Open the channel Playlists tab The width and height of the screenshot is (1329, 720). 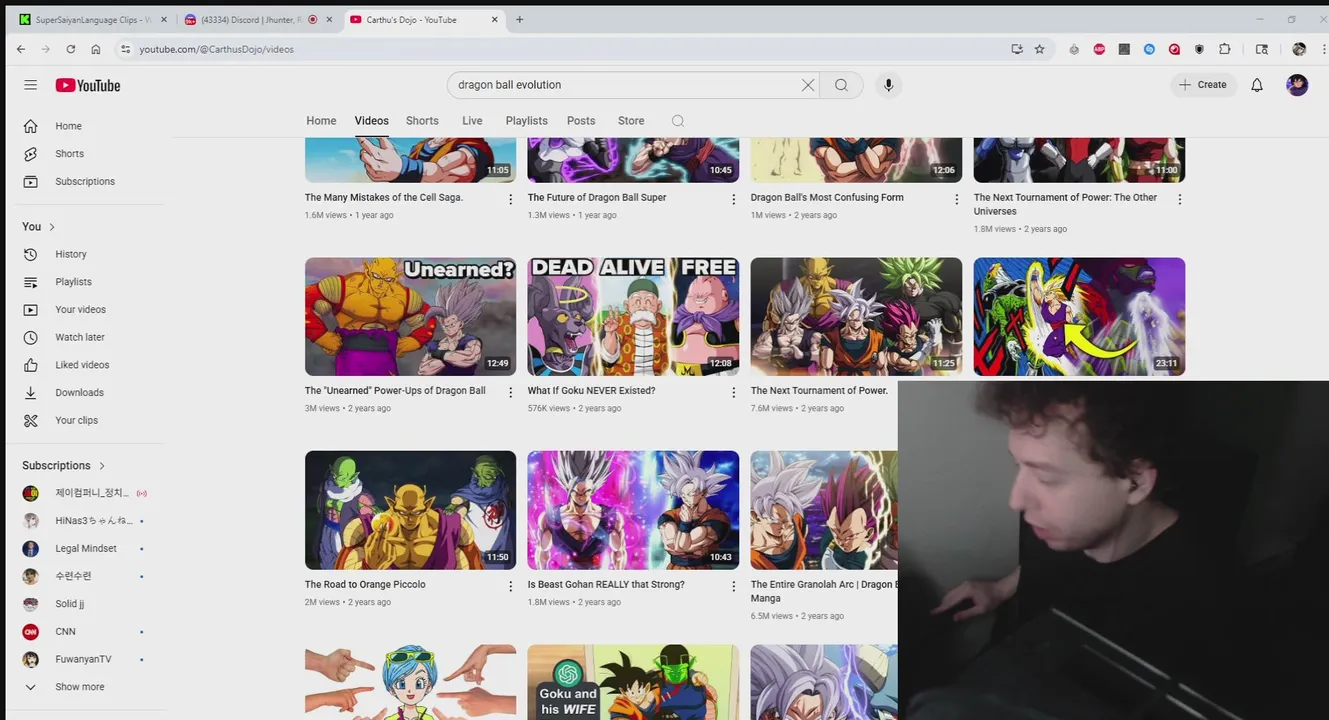[x=526, y=121]
